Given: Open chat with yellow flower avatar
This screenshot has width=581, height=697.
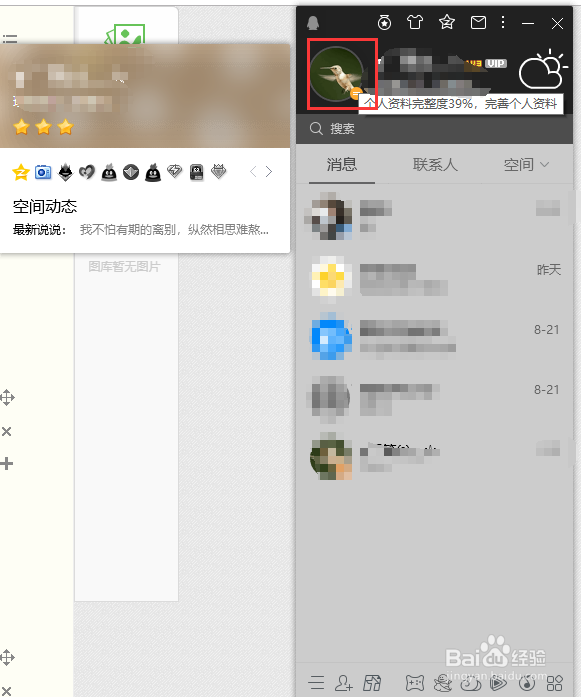Looking at the screenshot, I should pos(331,278).
